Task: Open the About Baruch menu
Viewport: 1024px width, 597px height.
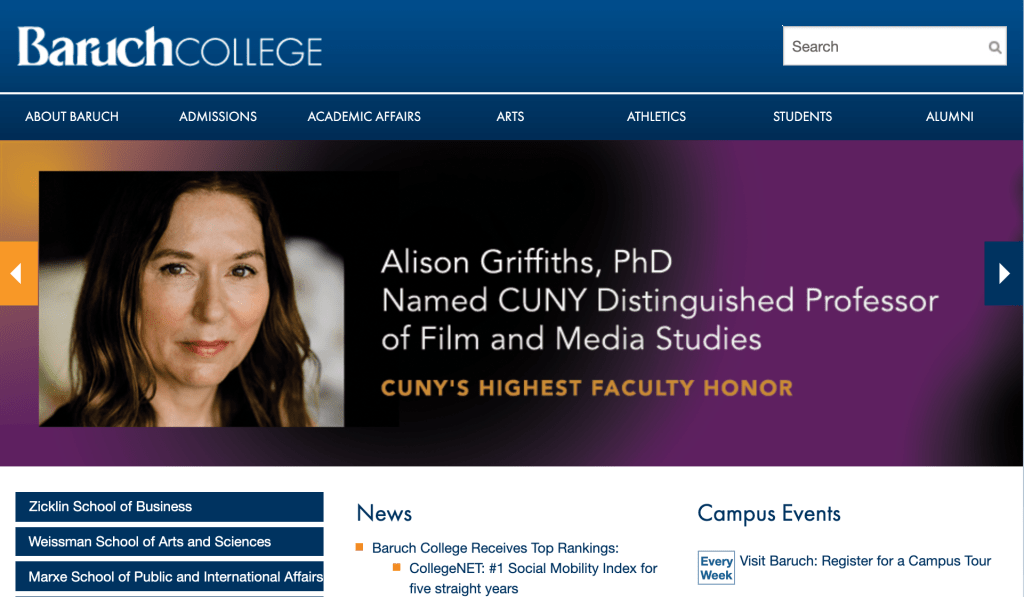Action: 72,117
